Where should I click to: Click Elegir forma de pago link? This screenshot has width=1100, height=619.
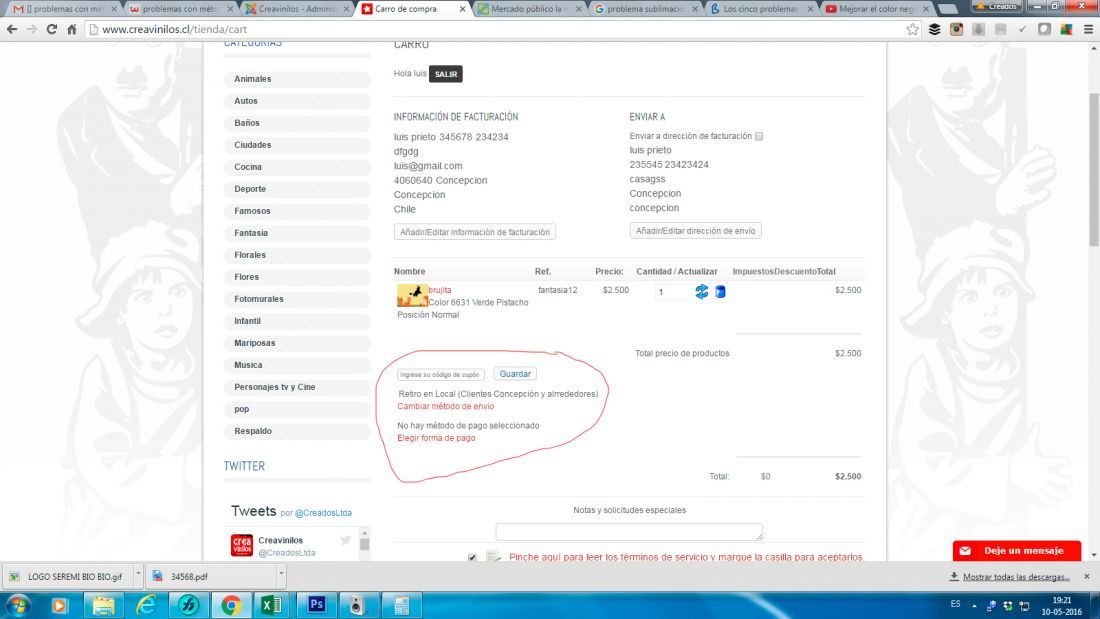(436, 438)
